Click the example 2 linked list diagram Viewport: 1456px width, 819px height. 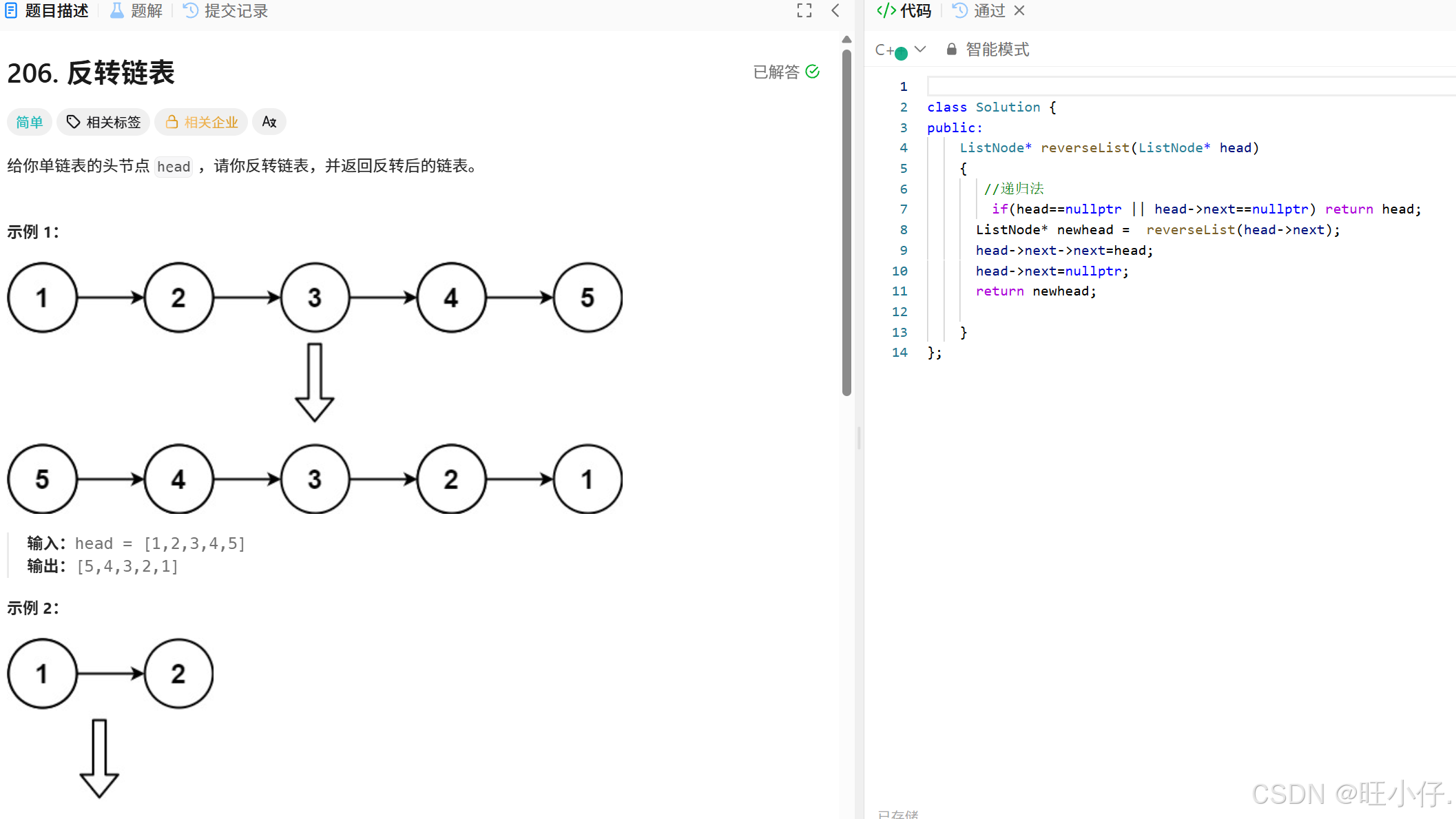coord(110,718)
